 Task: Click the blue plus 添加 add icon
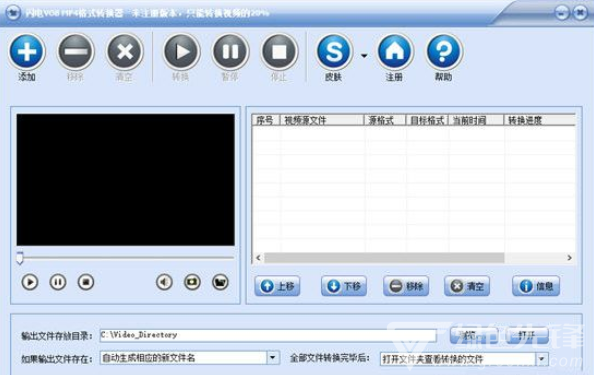point(27,52)
